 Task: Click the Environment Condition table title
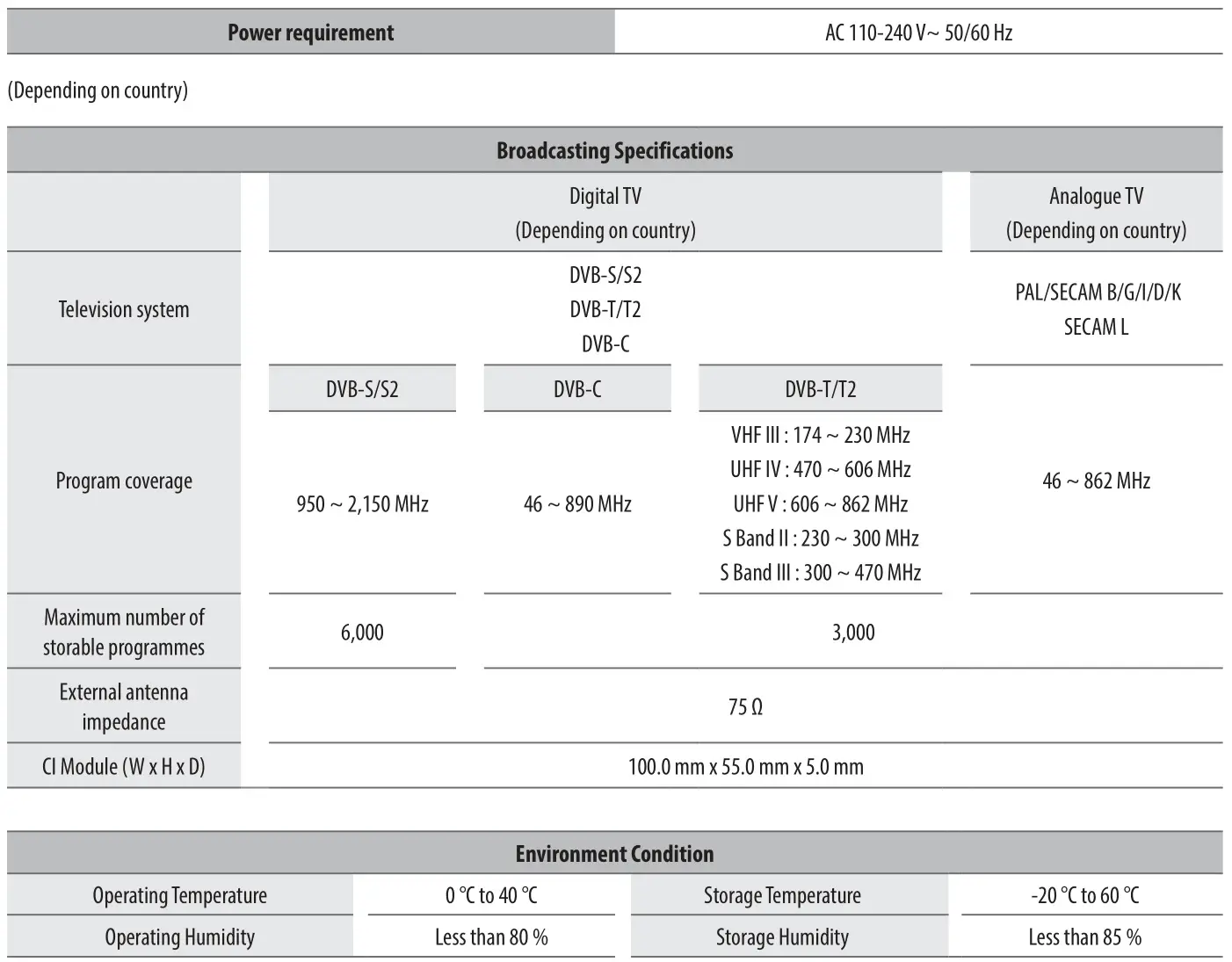click(x=614, y=854)
